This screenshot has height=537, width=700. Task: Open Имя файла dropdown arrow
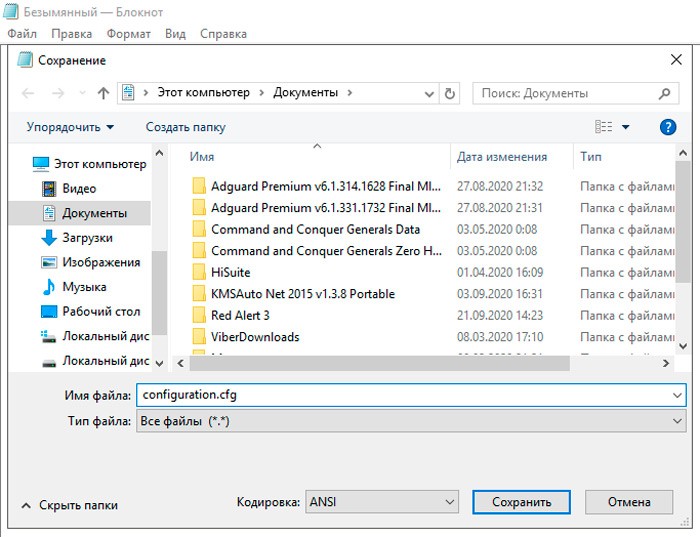pyautogui.click(x=677, y=395)
